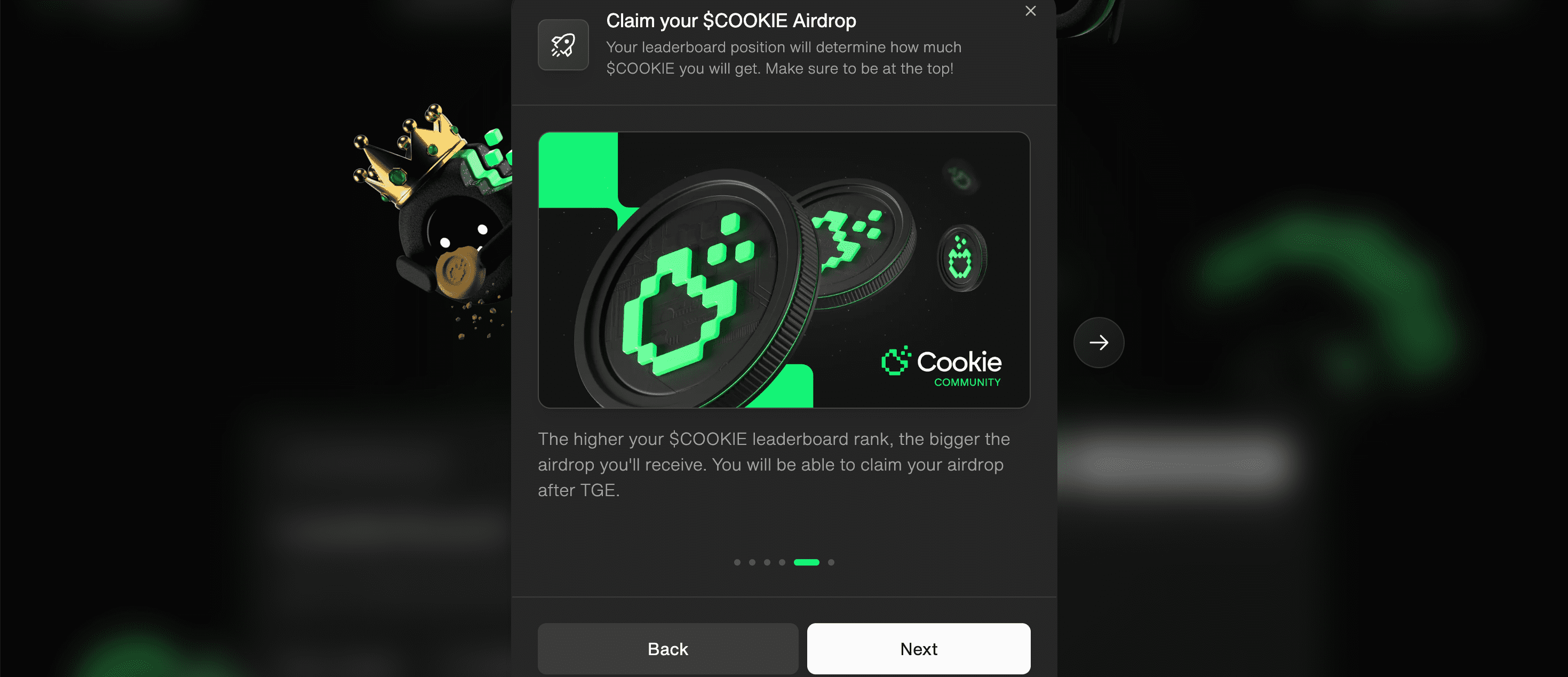Advance with the circular right arrow button
Screen dimensions: 1568x677
tap(1099, 343)
